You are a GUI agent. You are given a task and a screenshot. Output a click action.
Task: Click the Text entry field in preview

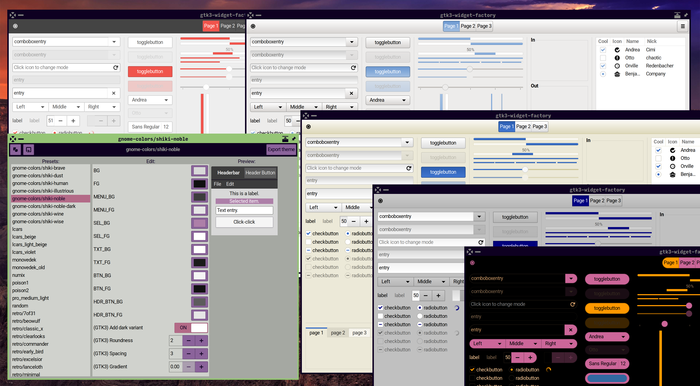click(x=244, y=210)
